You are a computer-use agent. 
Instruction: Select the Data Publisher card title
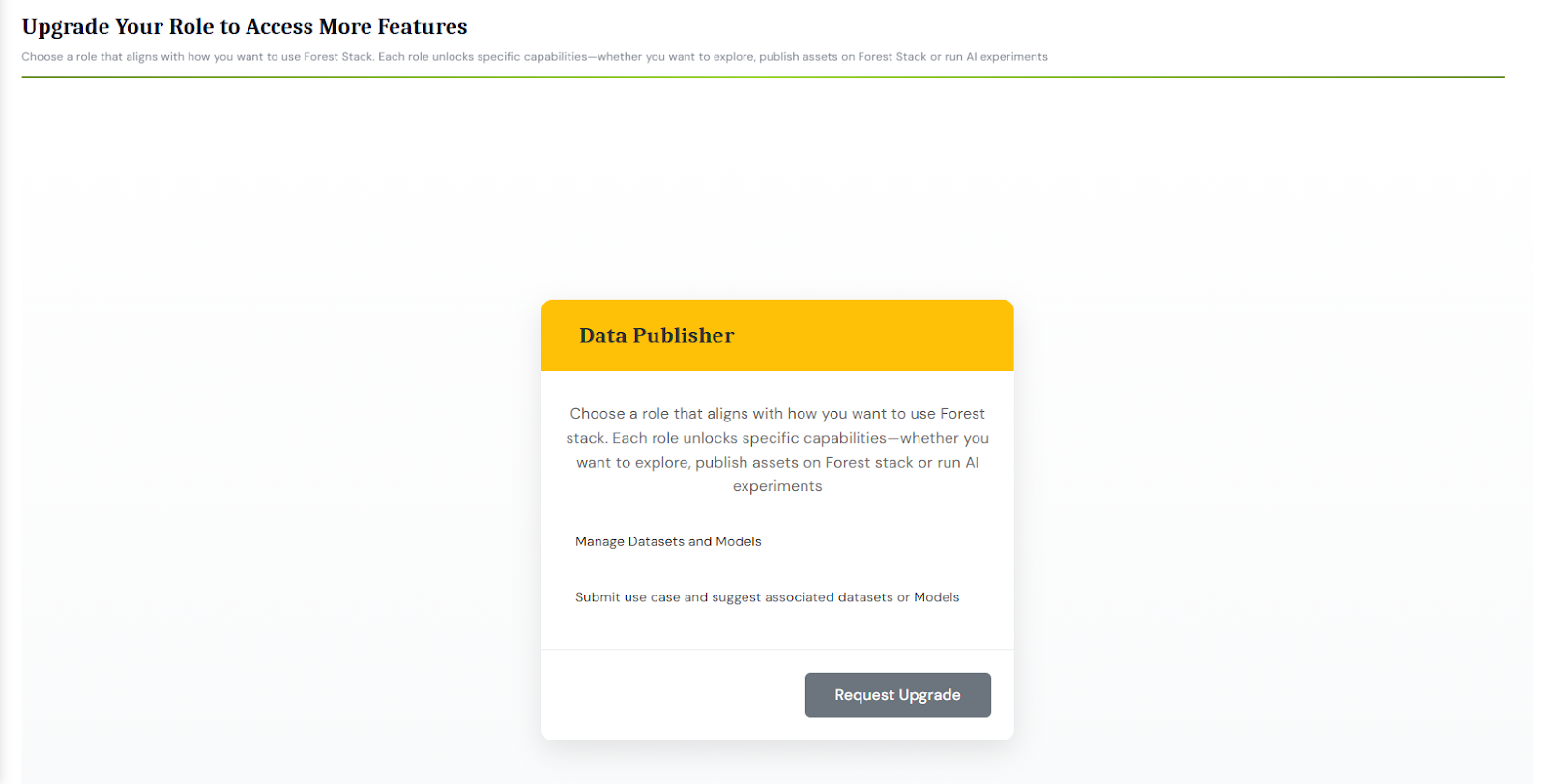657,335
